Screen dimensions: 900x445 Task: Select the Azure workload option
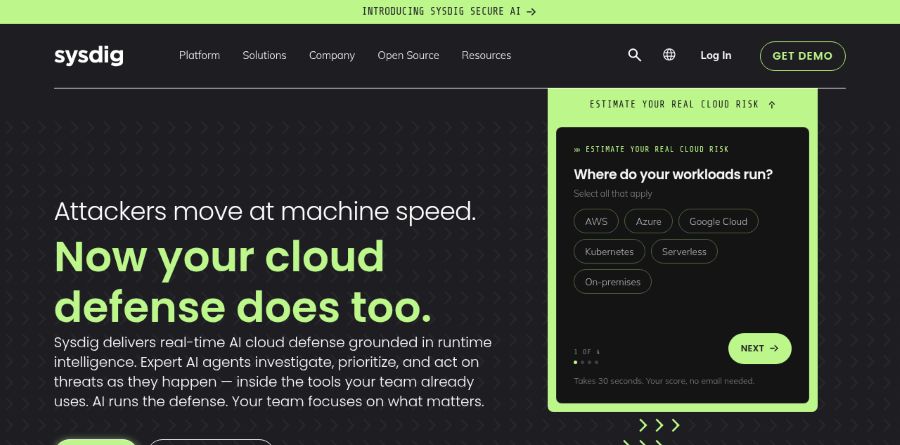648,221
